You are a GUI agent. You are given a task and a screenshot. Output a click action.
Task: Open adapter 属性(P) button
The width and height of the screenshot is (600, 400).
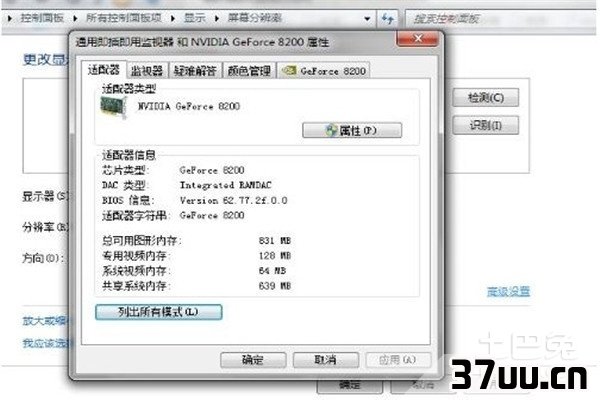coord(352,131)
